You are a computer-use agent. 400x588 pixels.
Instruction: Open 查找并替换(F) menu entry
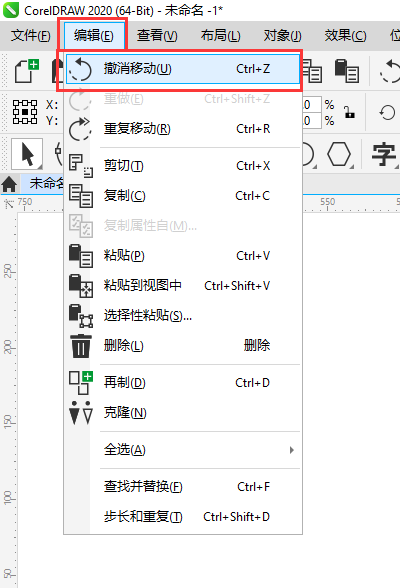coord(183,487)
